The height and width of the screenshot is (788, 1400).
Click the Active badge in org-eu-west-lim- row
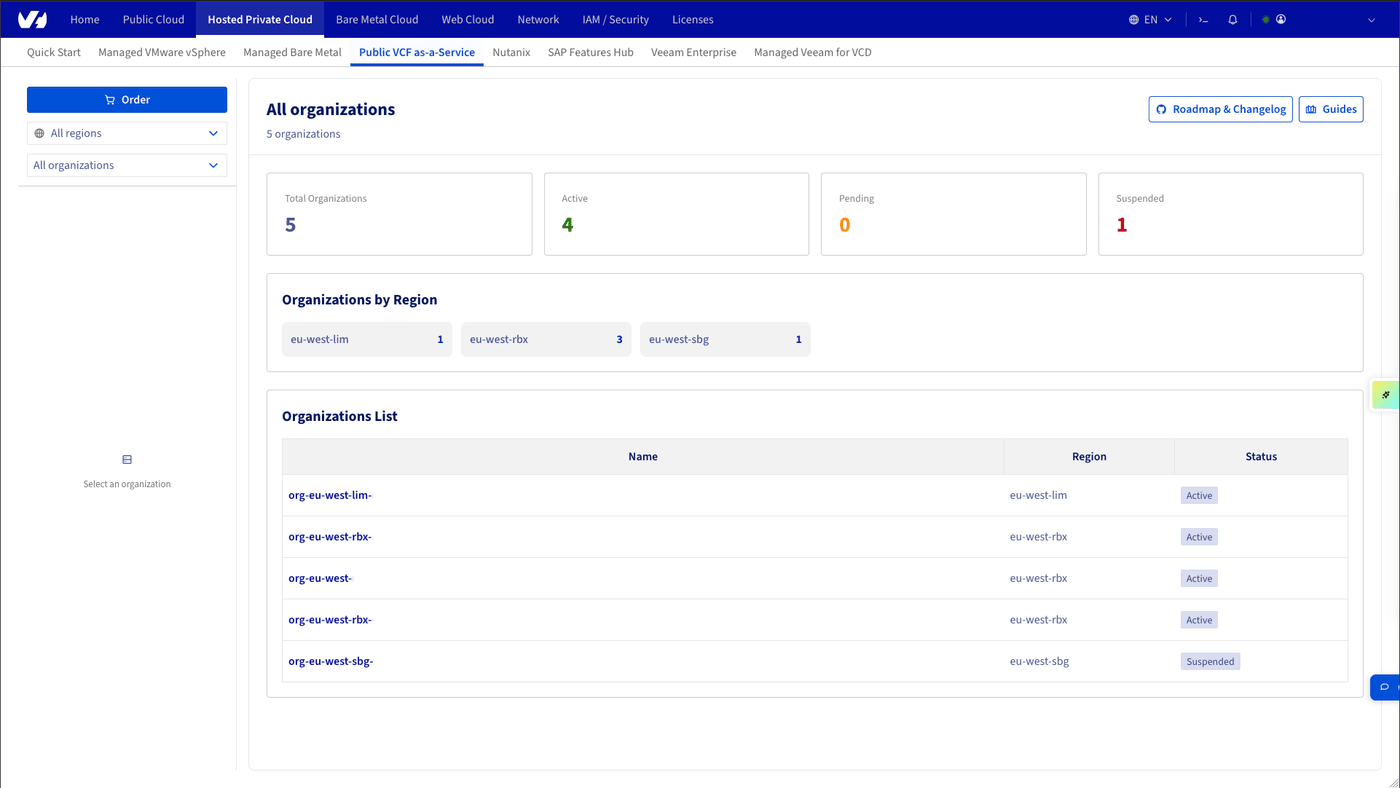pyautogui.click(x=1199, y=495)
